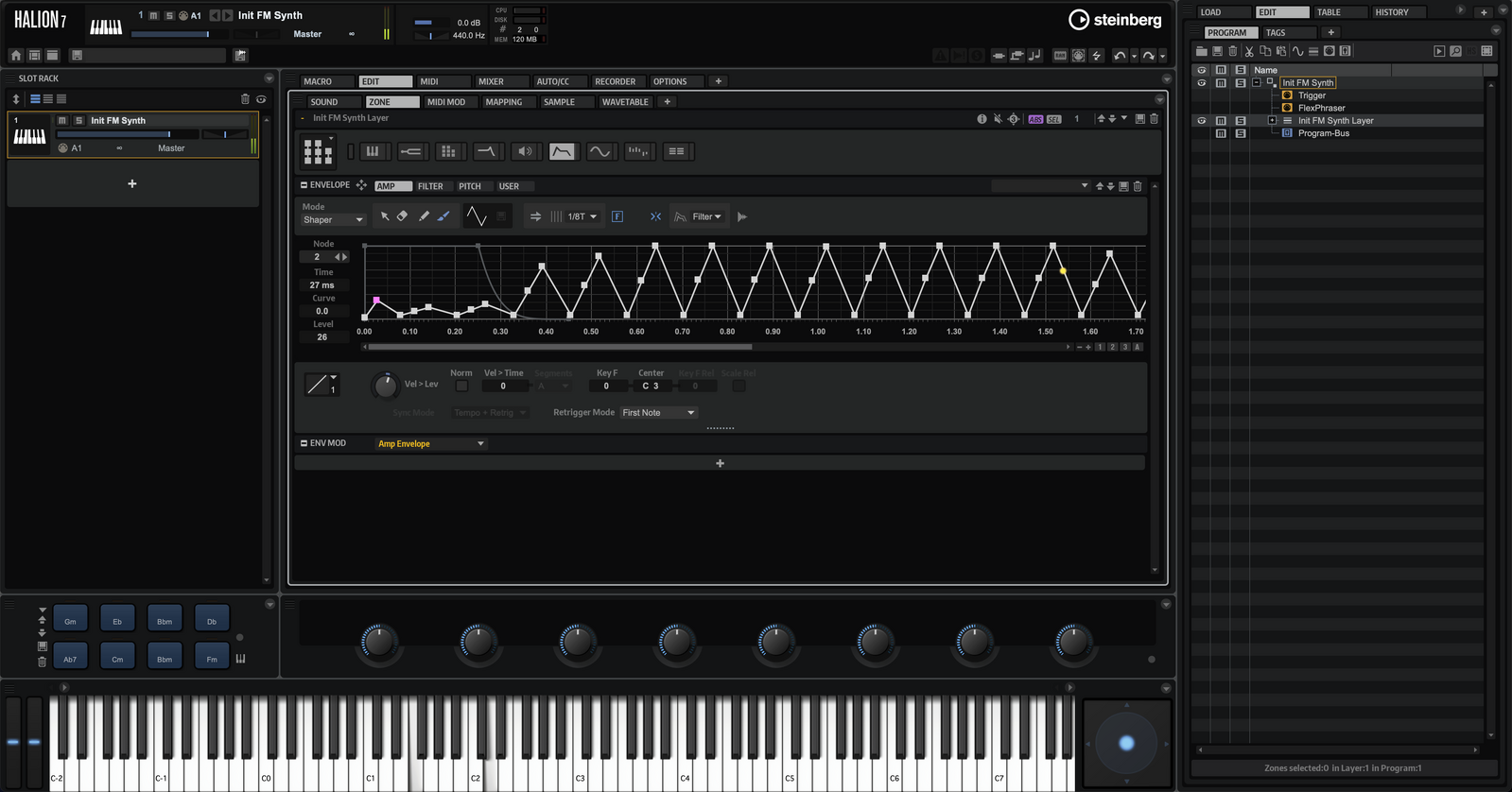Click the Gm chord pad

point(70,620)
